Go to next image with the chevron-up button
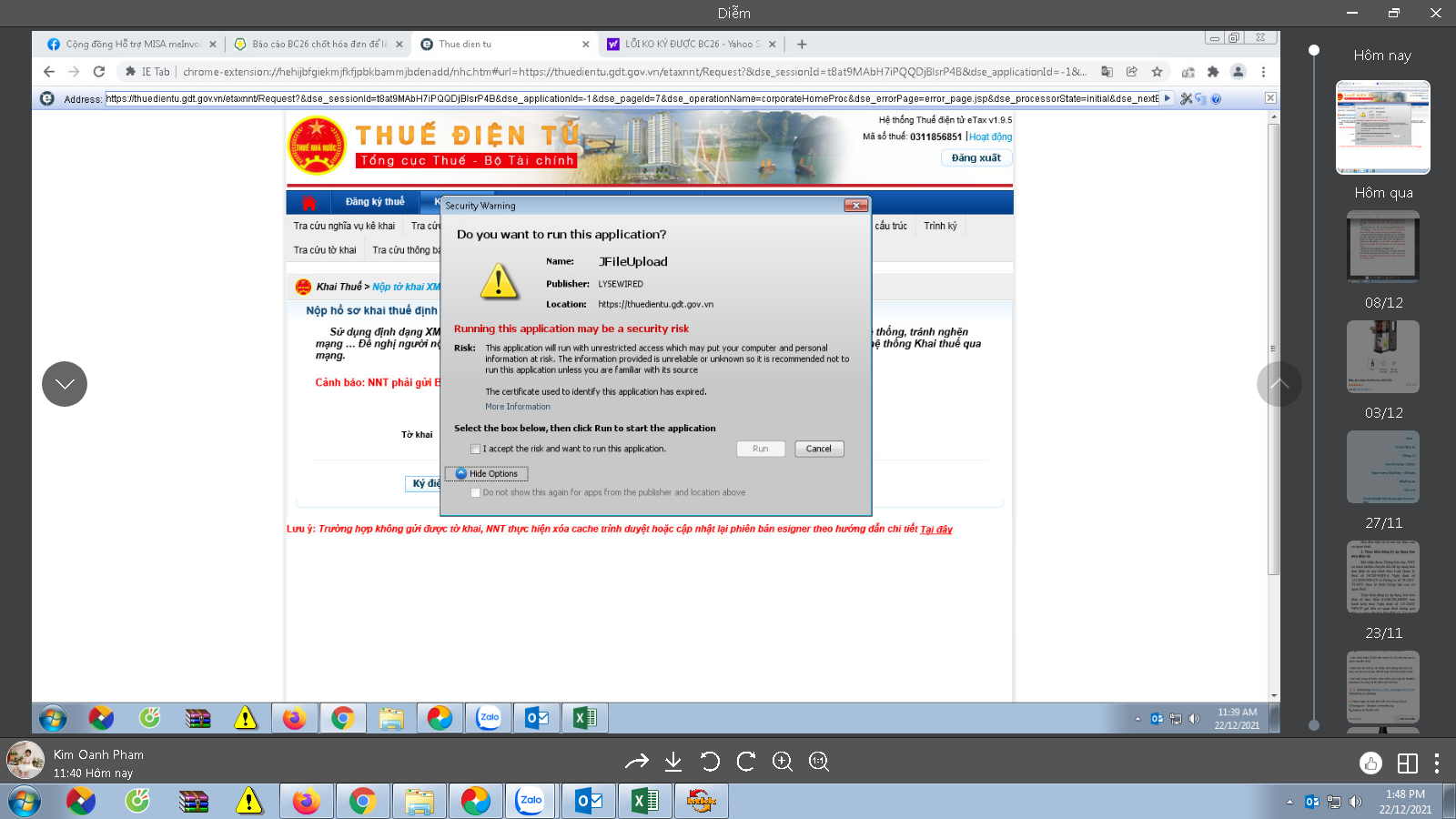The image size is (1456, 819). 1279,384
